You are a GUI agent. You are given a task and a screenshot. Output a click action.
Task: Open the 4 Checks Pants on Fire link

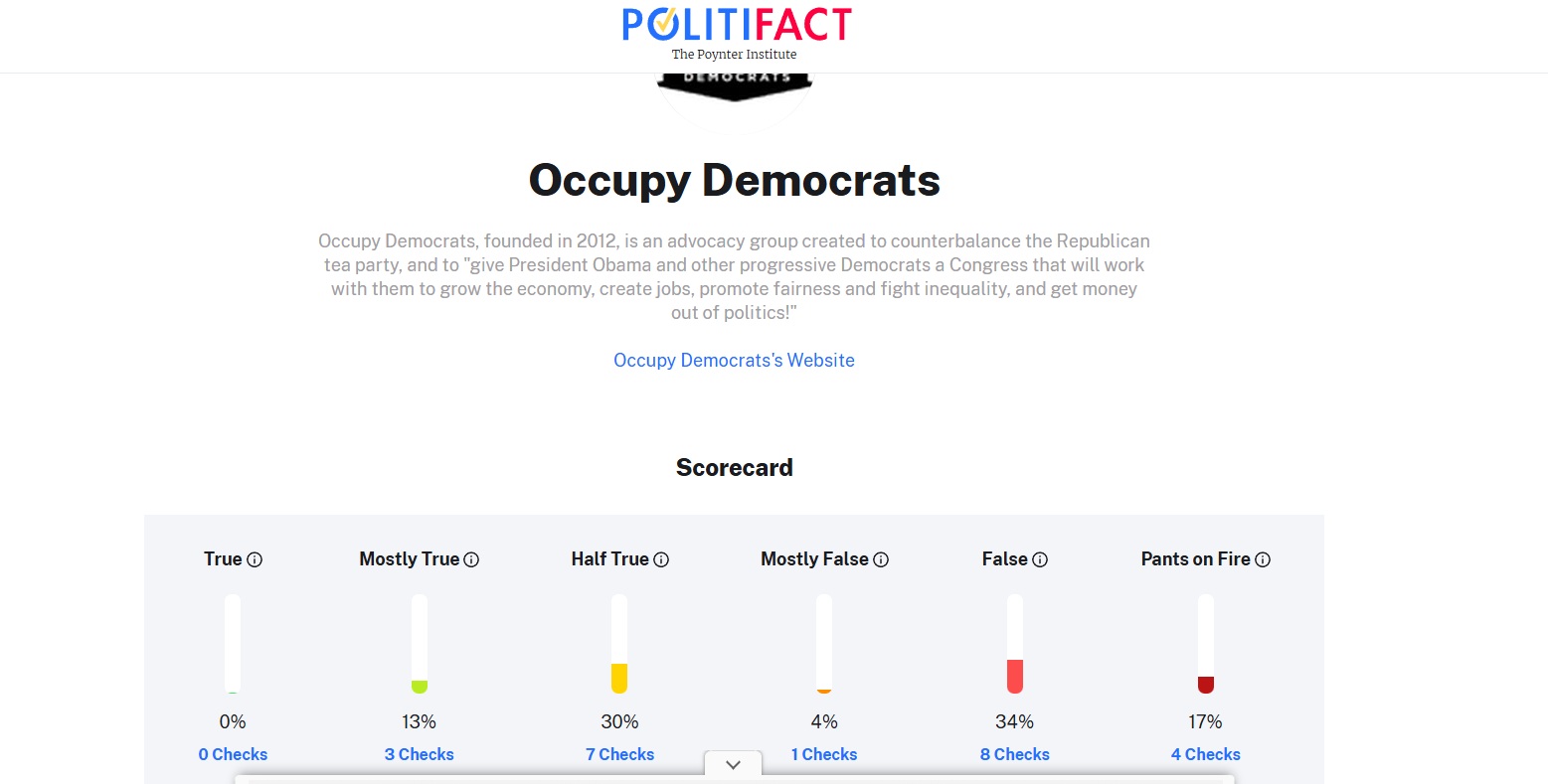1205,754
